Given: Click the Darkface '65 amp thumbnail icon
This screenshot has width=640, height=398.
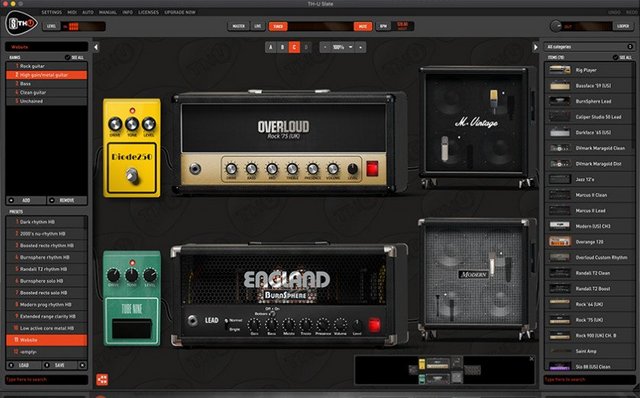Looking at the screenshot, I should pyautogui.click(x=560, y=132).
